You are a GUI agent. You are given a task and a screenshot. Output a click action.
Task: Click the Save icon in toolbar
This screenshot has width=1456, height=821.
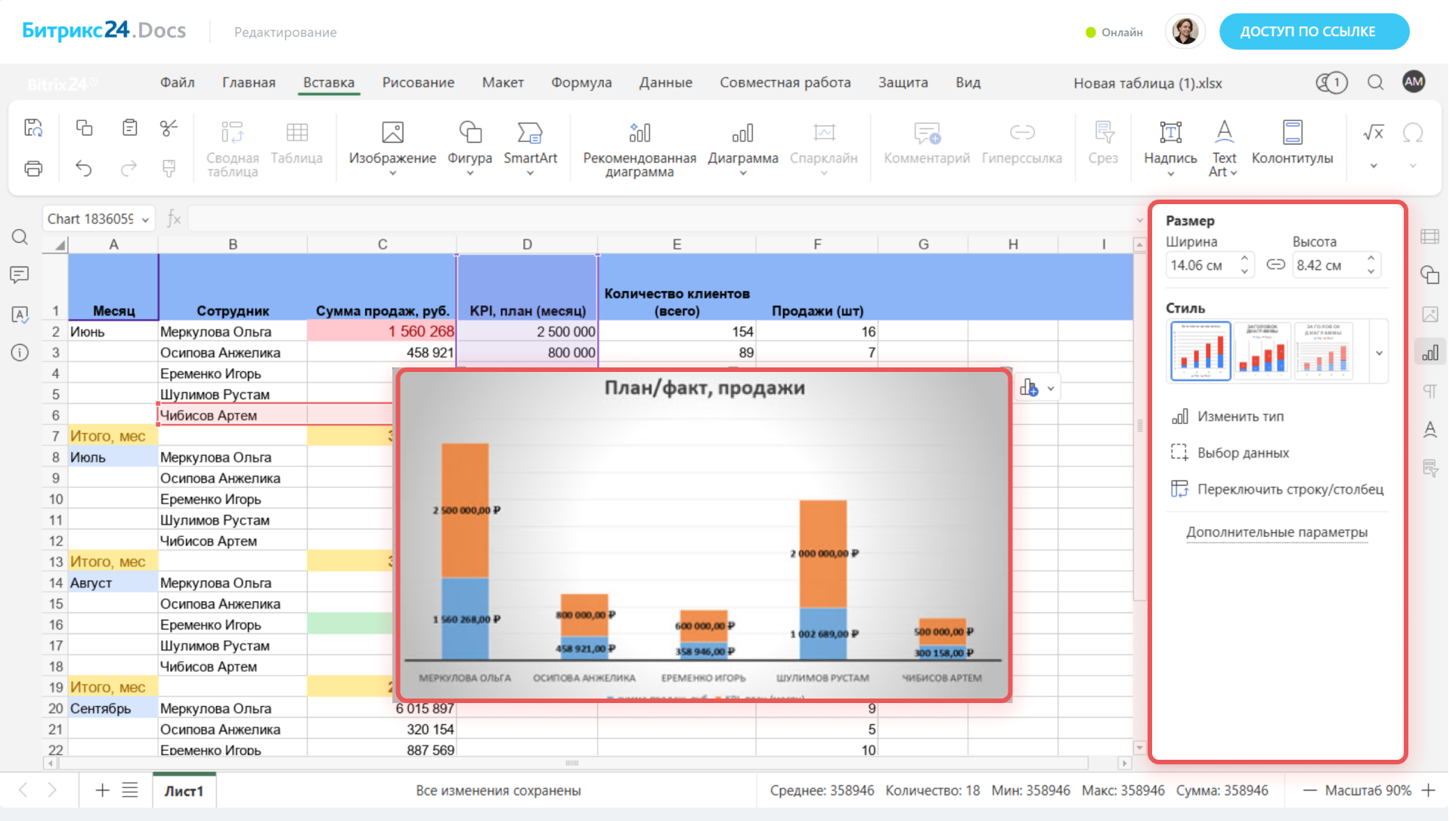(33, 128)
